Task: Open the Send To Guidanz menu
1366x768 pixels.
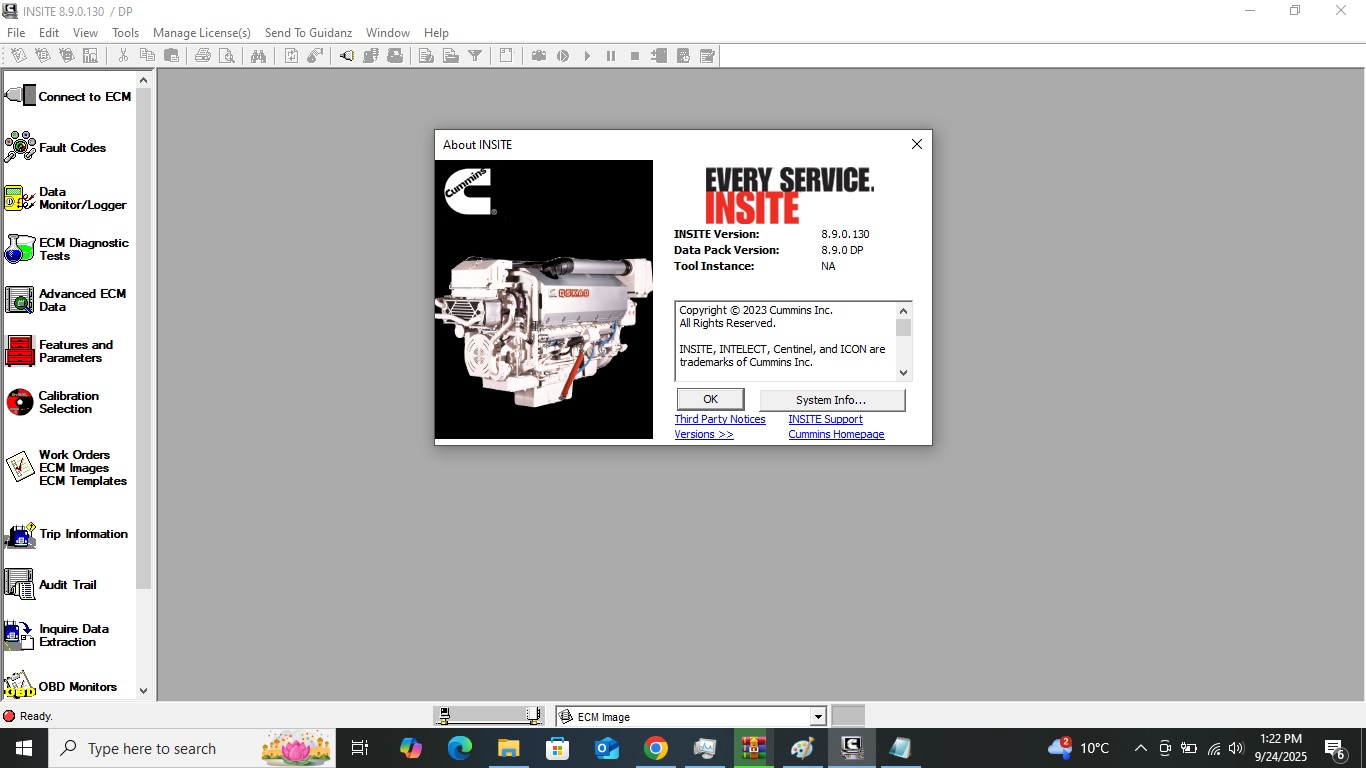Action: pos(308,32)
